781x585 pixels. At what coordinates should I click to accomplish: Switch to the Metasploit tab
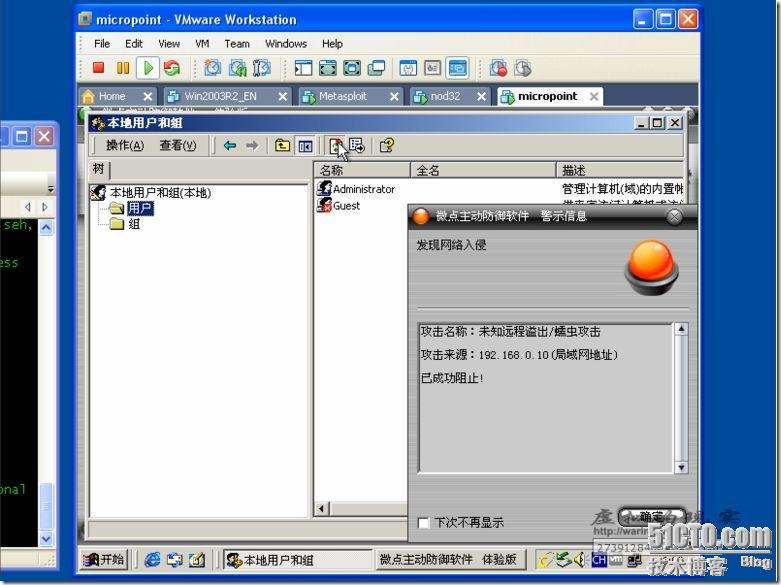[x=343, y=96]
